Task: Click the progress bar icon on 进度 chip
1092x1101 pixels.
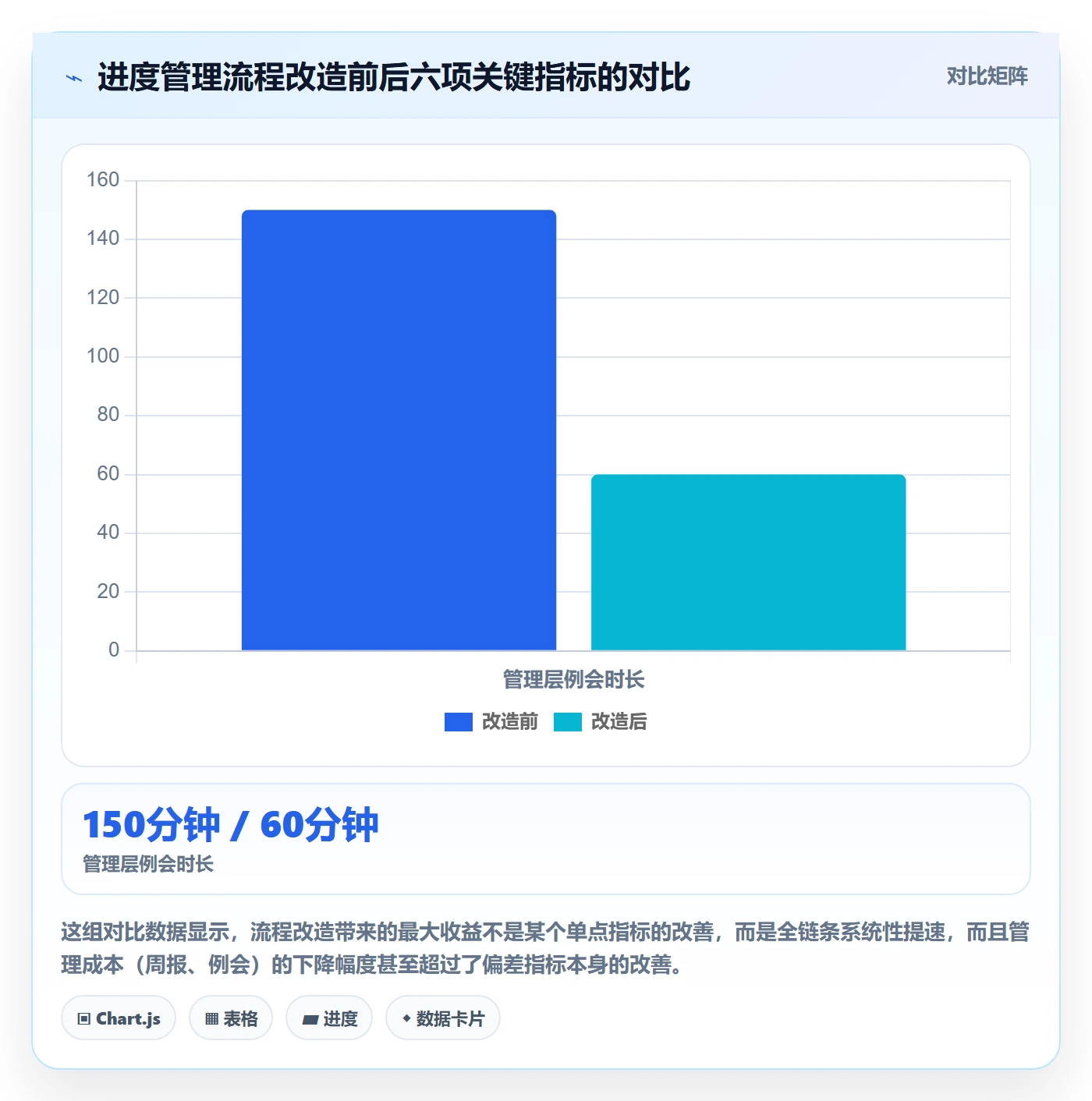Action: [x=310, y=1019]
